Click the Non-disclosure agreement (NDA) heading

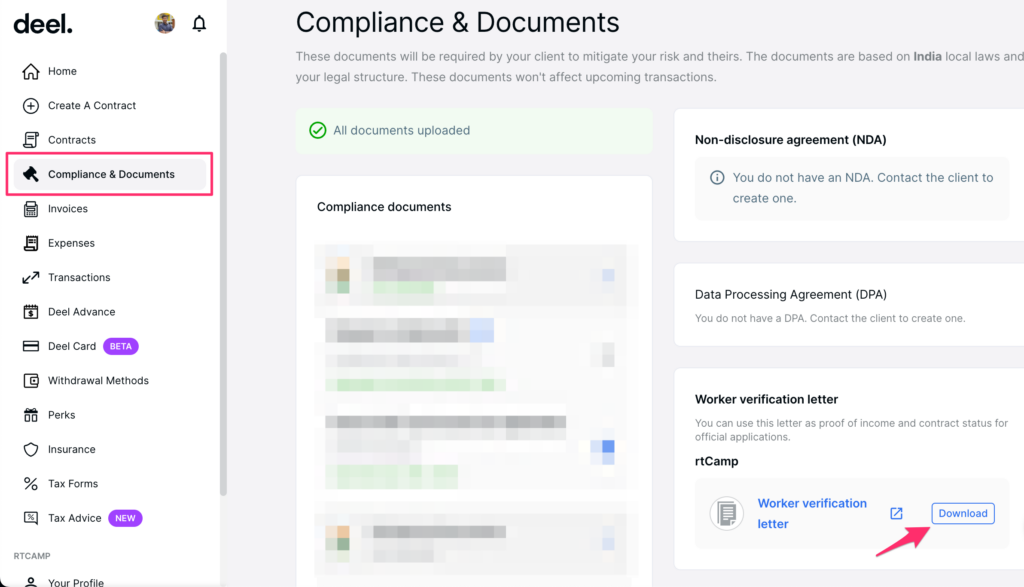point(790,140)
